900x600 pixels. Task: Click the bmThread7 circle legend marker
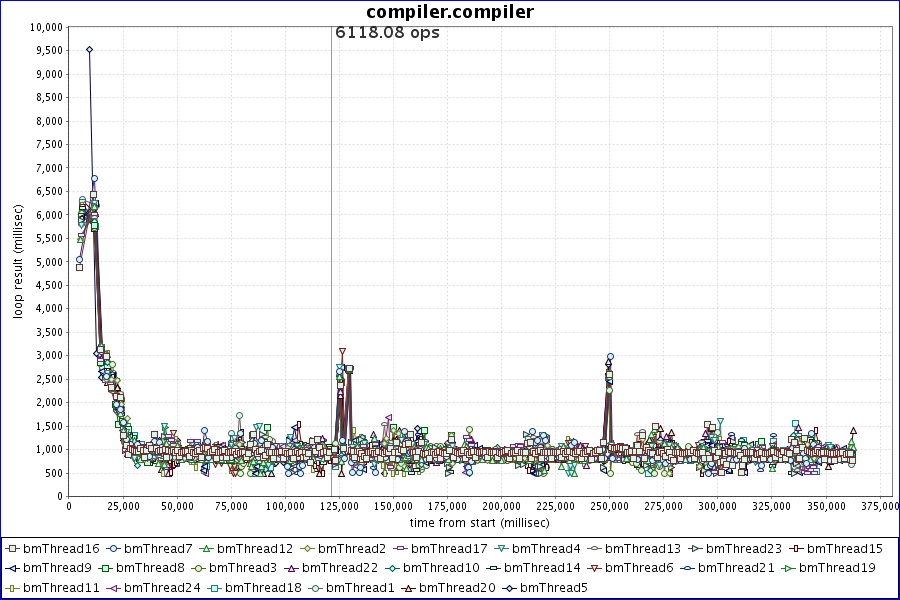(x=113, y=549)
